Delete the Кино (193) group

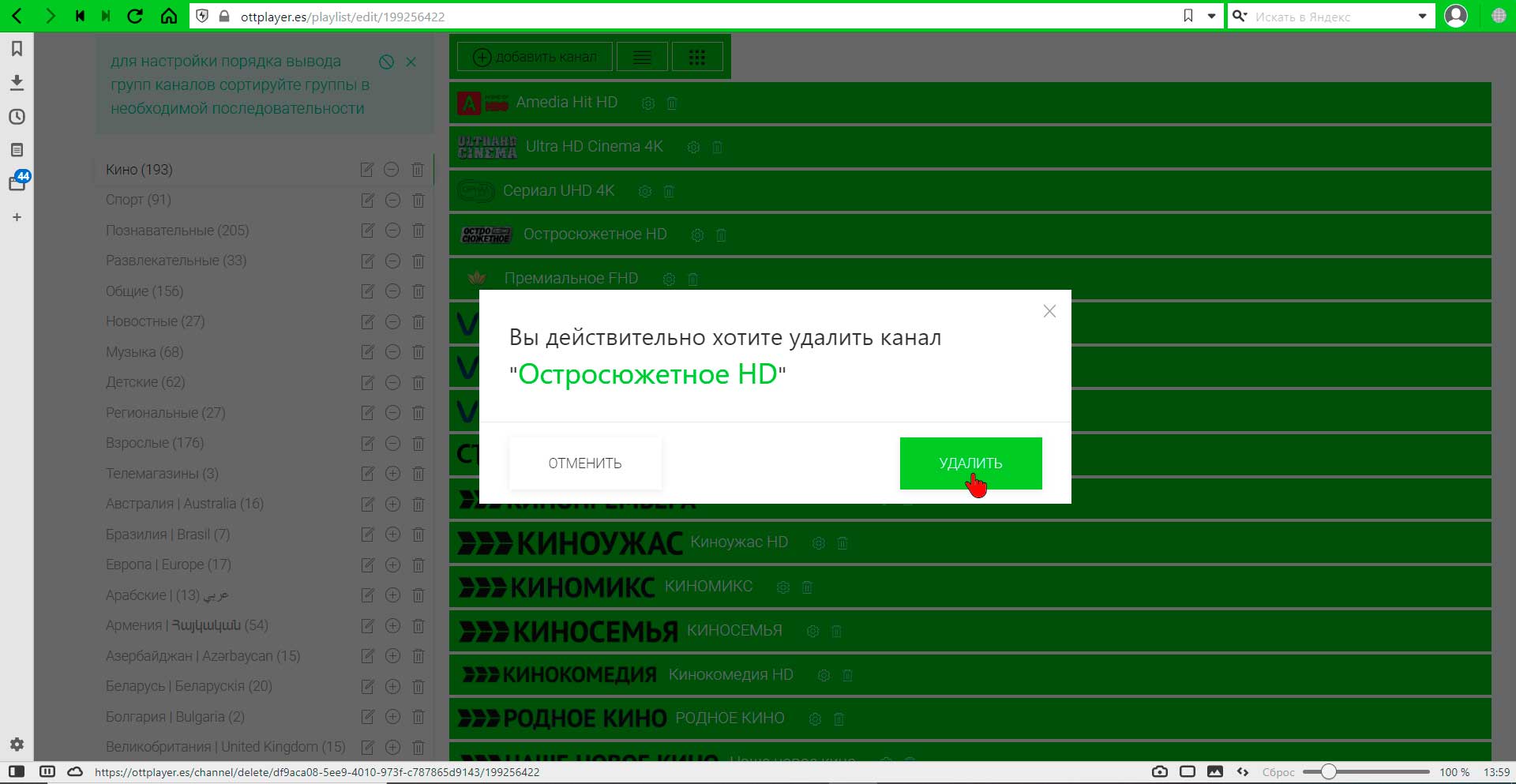coord(418,170)
